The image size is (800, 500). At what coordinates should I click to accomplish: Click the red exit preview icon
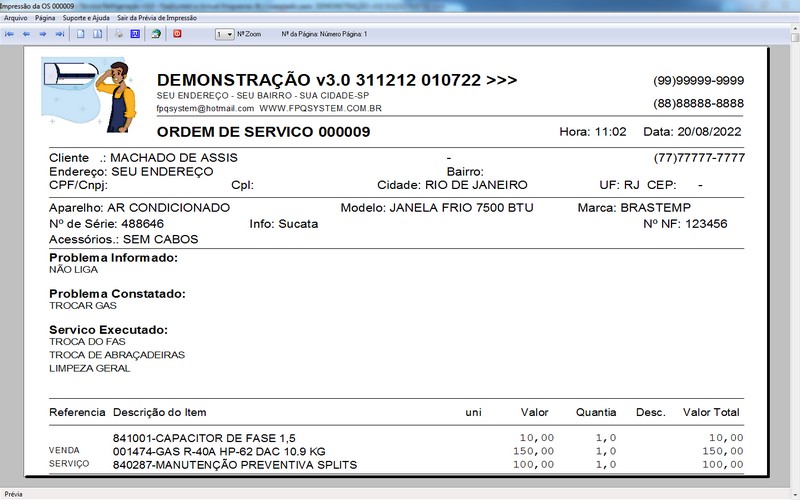pos(177,34)
